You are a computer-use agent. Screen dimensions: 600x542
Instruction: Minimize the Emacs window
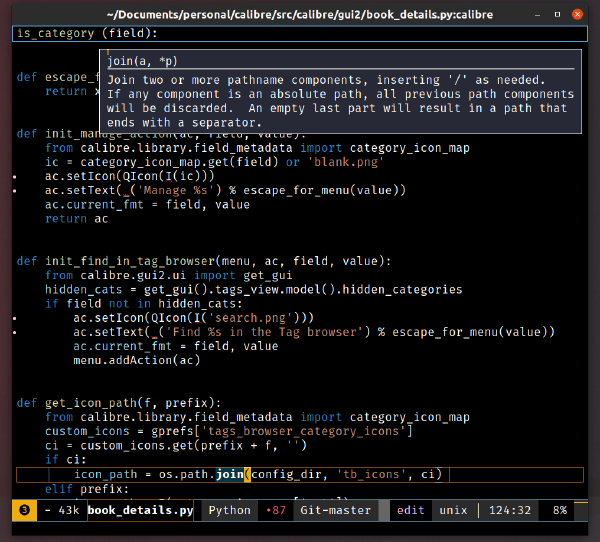pos(537,15)
